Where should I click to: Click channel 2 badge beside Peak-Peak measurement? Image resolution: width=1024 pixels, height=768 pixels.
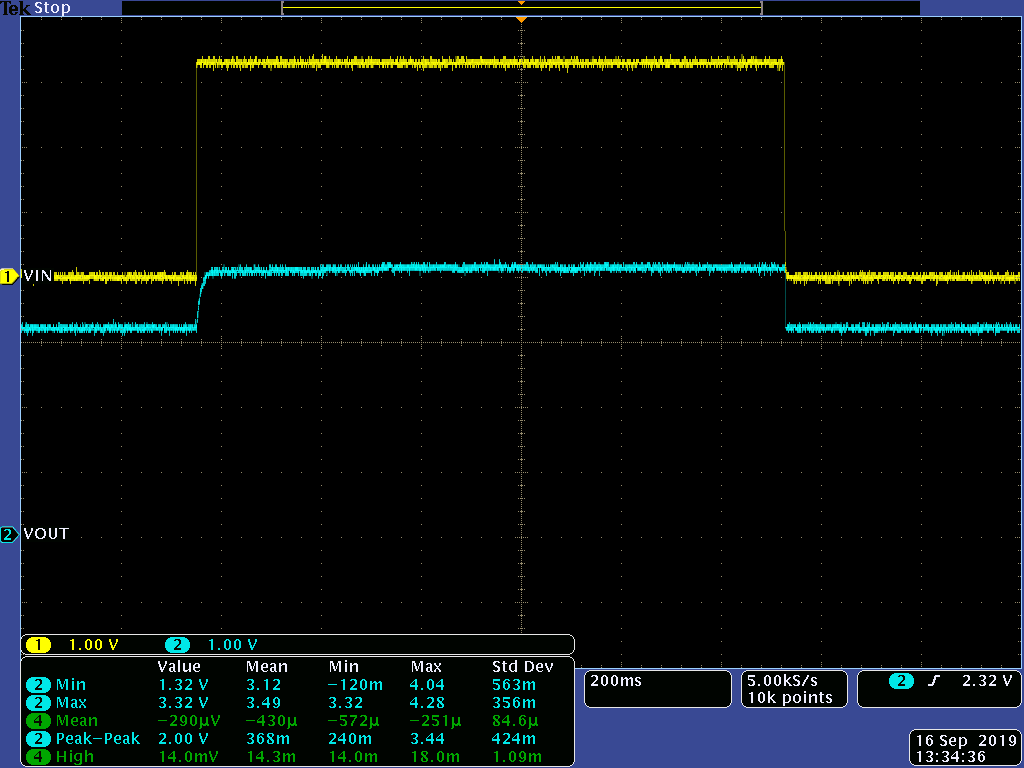(x=39, y=739)
